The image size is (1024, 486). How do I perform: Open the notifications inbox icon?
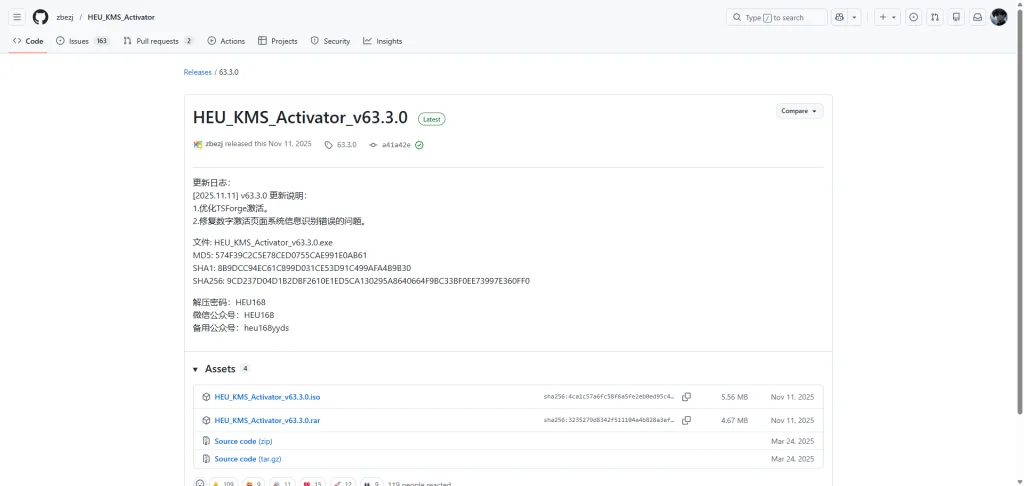(x=977, y=17)
